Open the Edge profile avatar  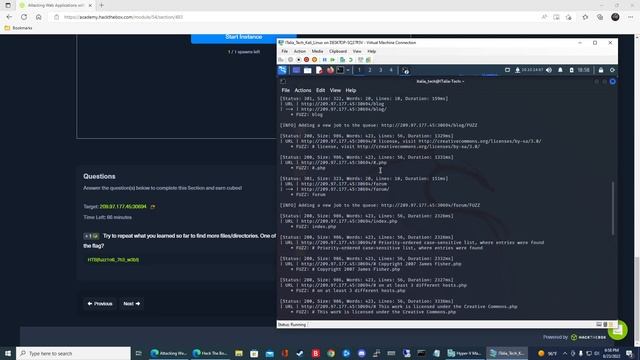tap(615, 17)
